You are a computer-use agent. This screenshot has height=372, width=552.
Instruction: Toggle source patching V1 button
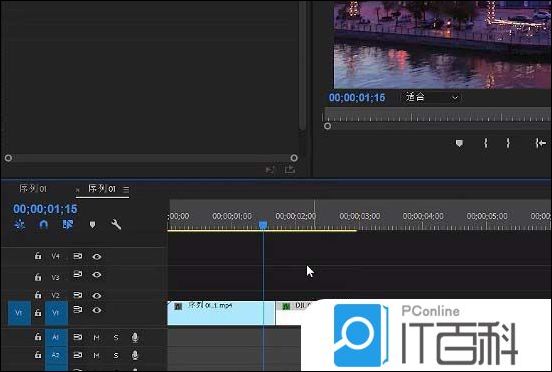(x=19, y=313)
